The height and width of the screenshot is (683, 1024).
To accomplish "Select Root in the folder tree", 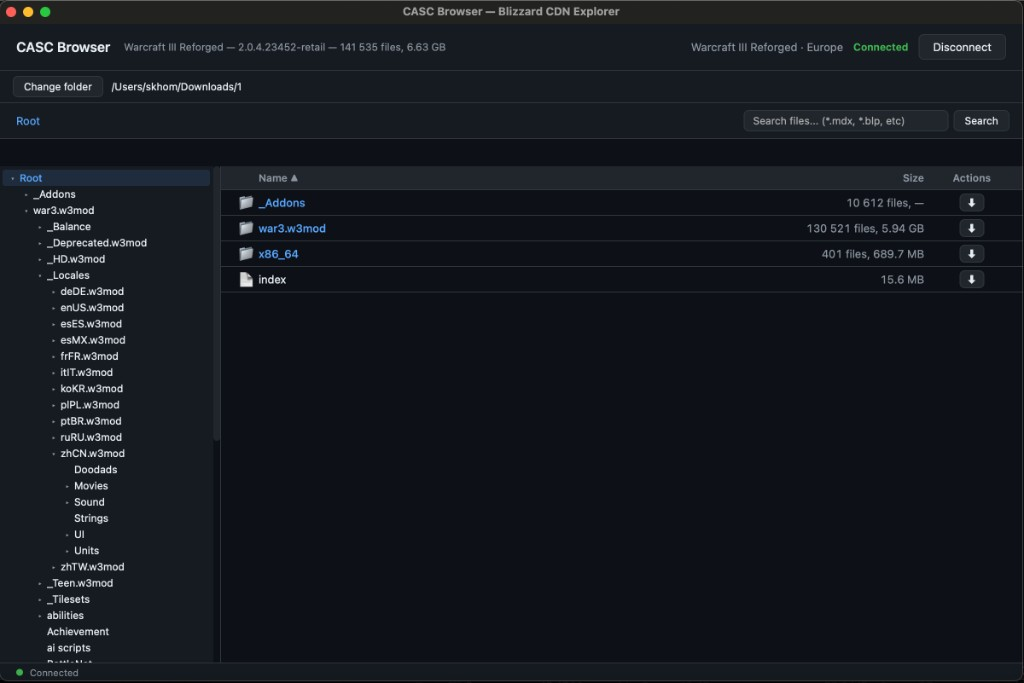I will pos(31,178).
